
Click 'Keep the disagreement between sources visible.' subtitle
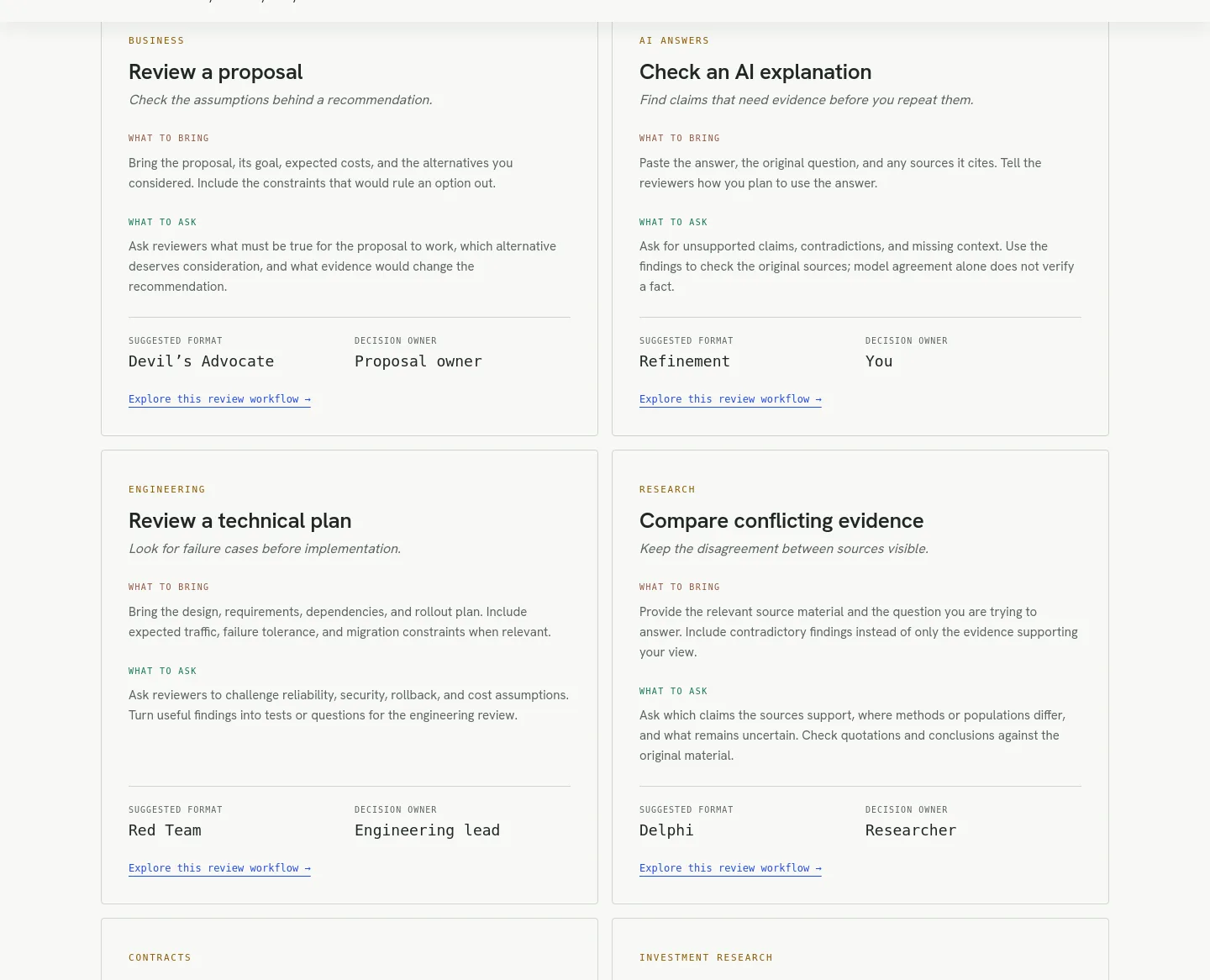(x=784, y=549)
